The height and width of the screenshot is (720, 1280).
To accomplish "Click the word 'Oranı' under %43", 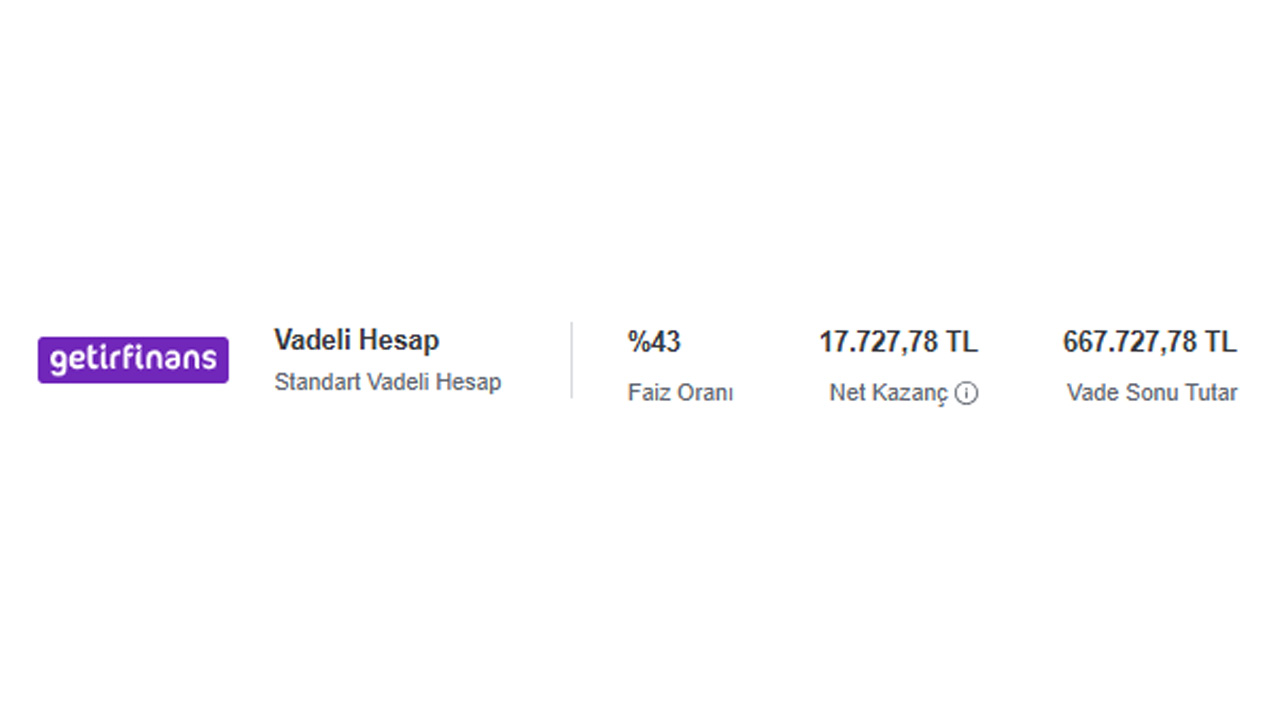I will [707, 393].
